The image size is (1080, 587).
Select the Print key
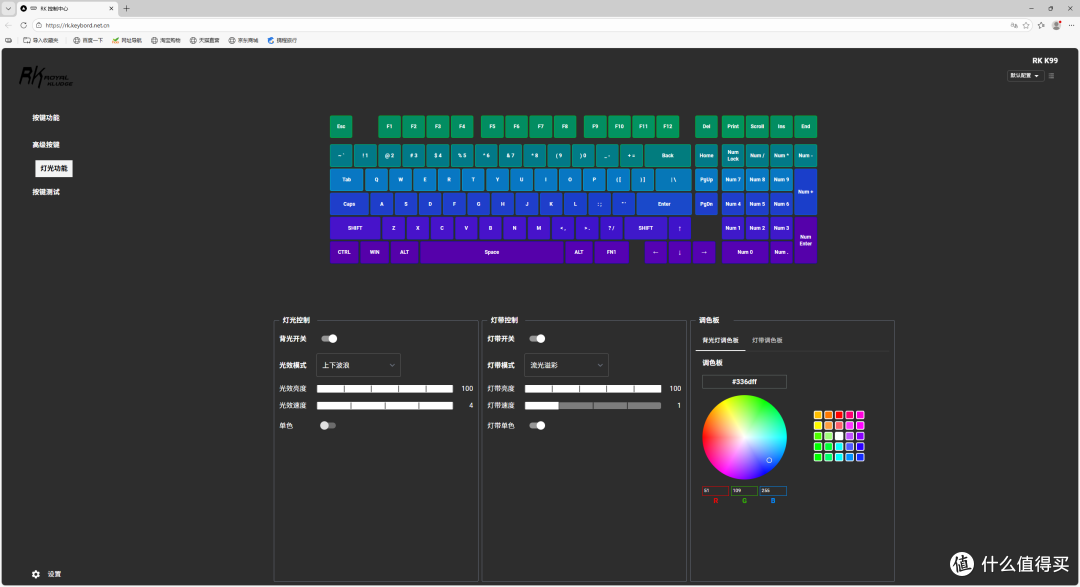tap(733, 127)
